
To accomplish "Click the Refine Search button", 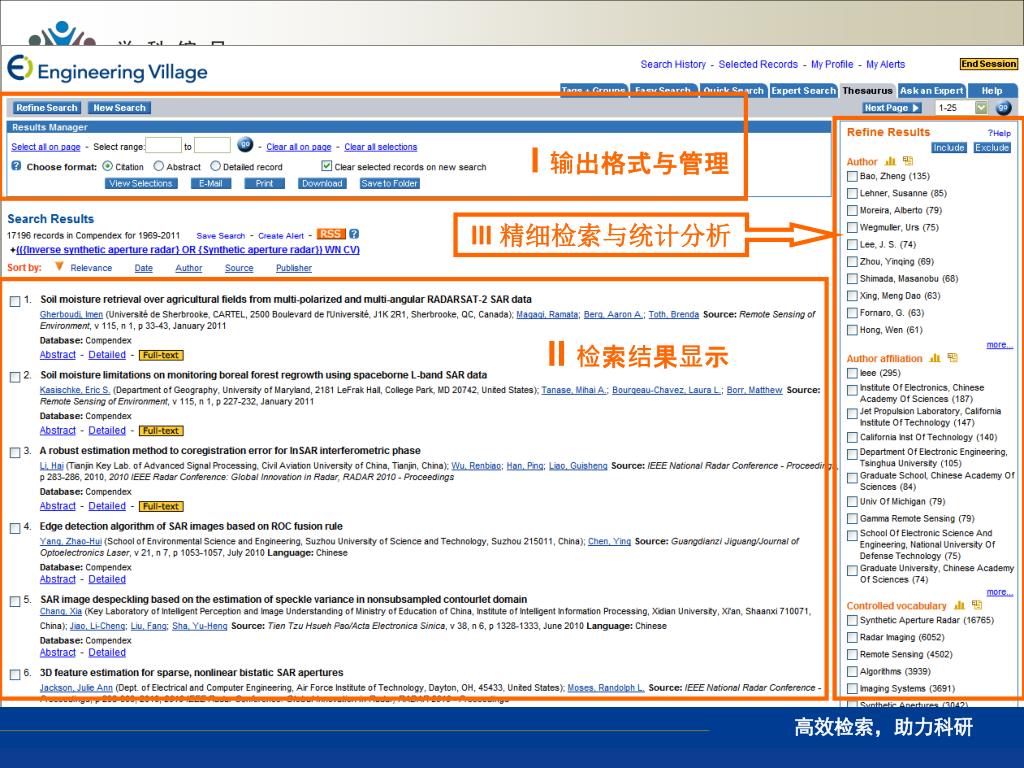I will coord(46,108).
